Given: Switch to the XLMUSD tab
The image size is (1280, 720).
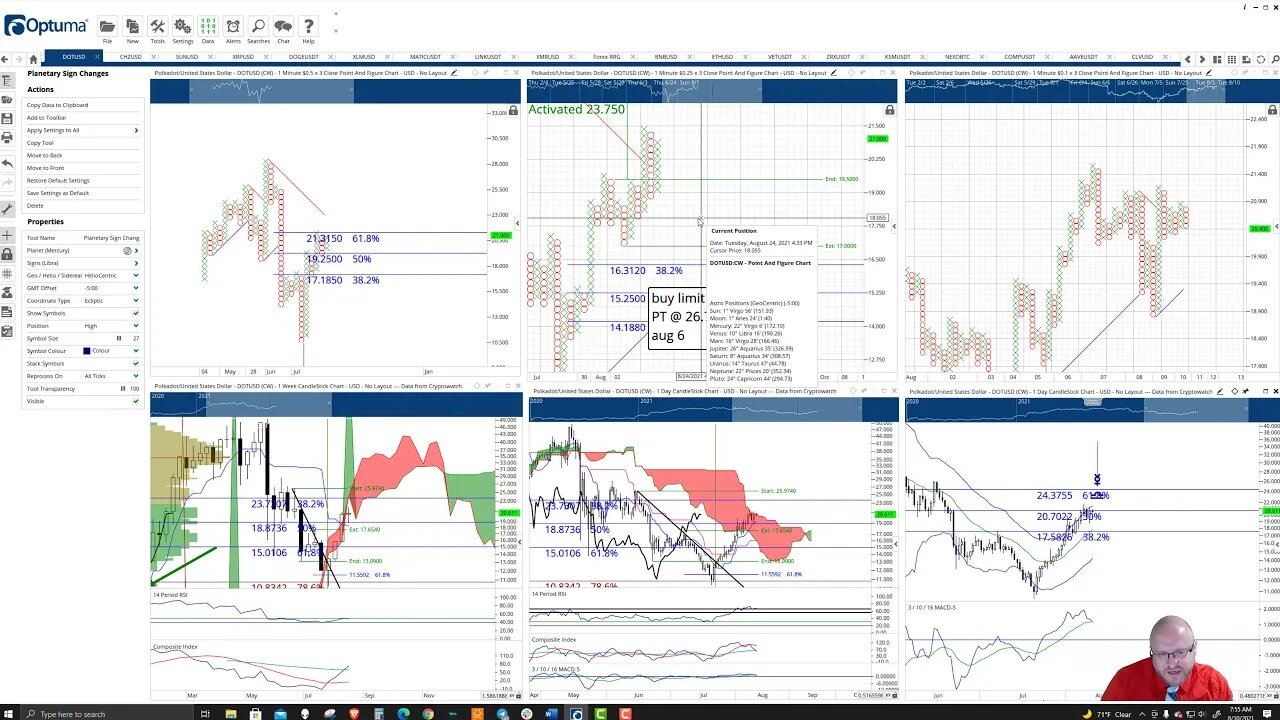Looking at the screenshot, I should click(364, 57).
